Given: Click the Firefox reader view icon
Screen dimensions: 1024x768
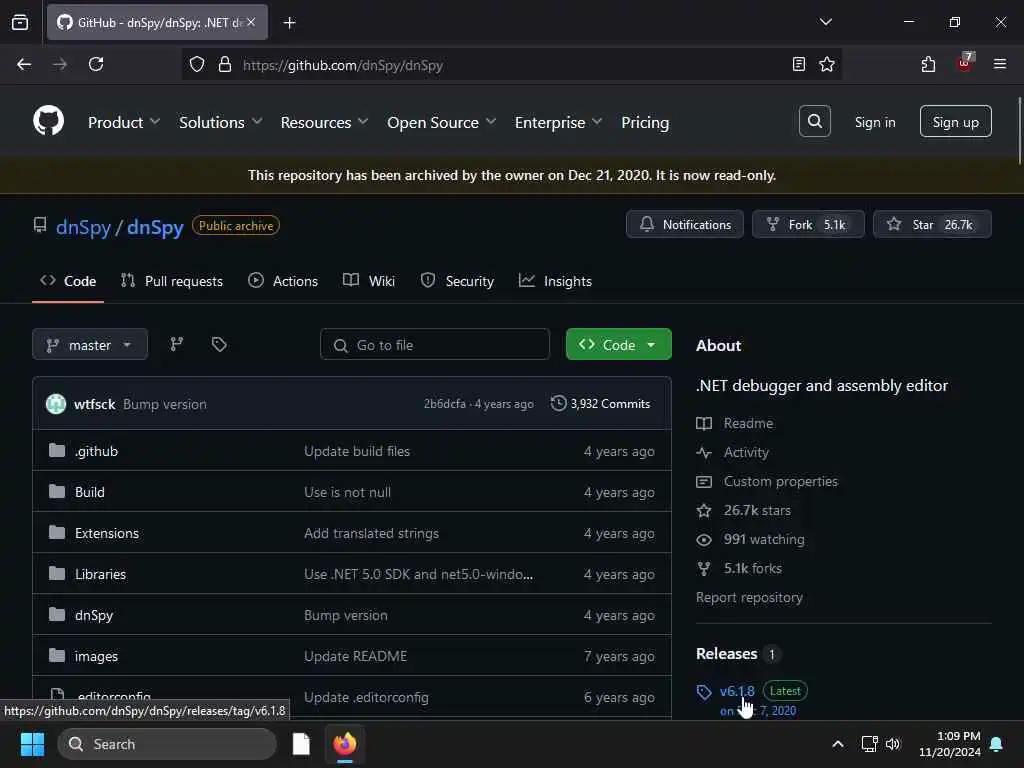Looking at the screenshot, I should tap(798, 64).
